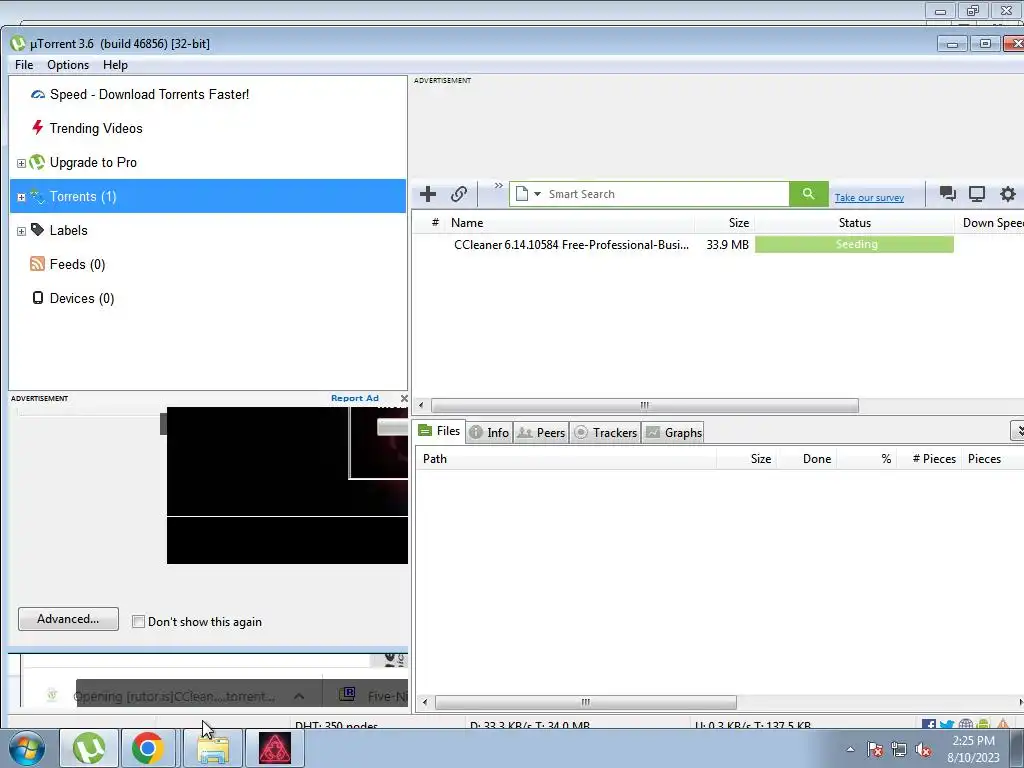Click the Done column header
This screenshot has height=768, width=1024.
click(816, 458)
